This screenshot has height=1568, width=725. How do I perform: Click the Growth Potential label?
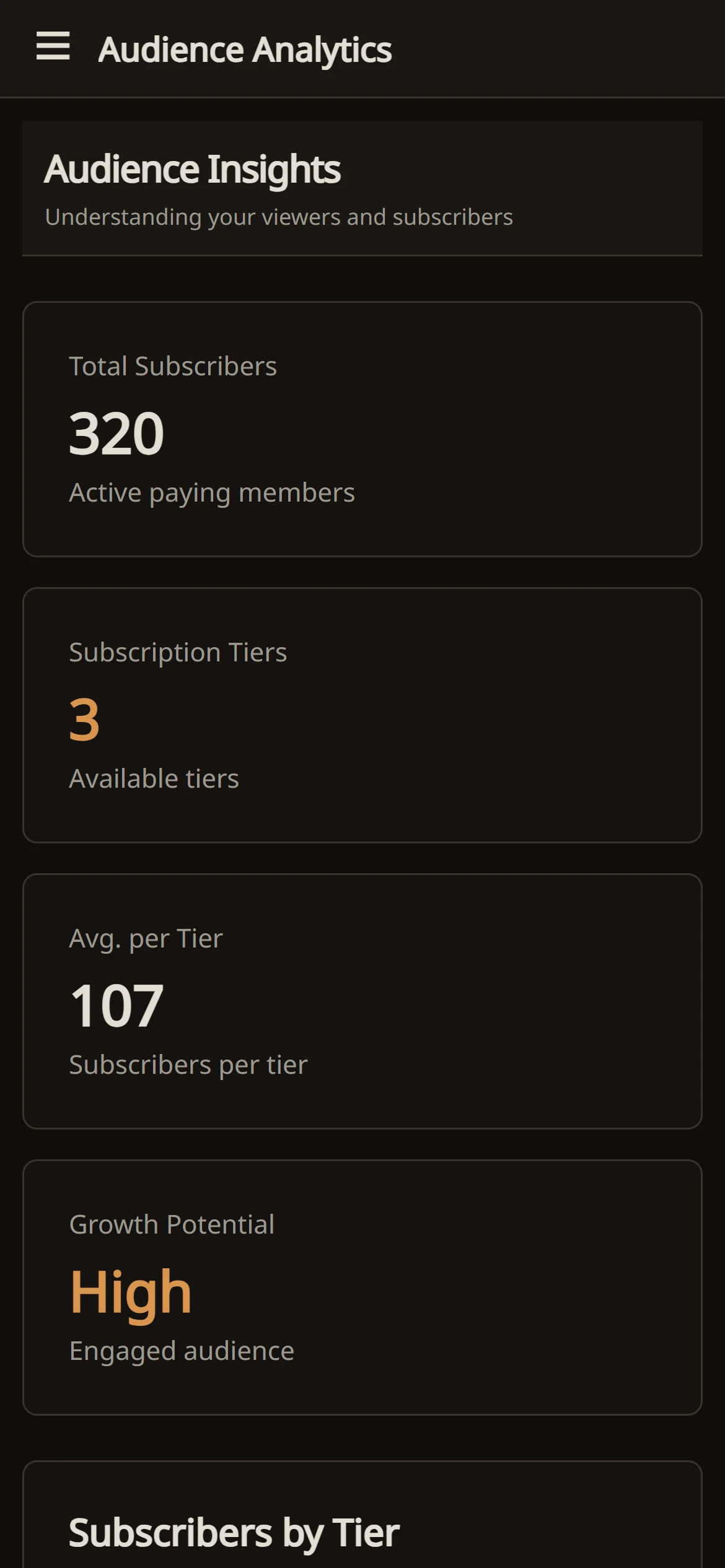[172, 1224]
